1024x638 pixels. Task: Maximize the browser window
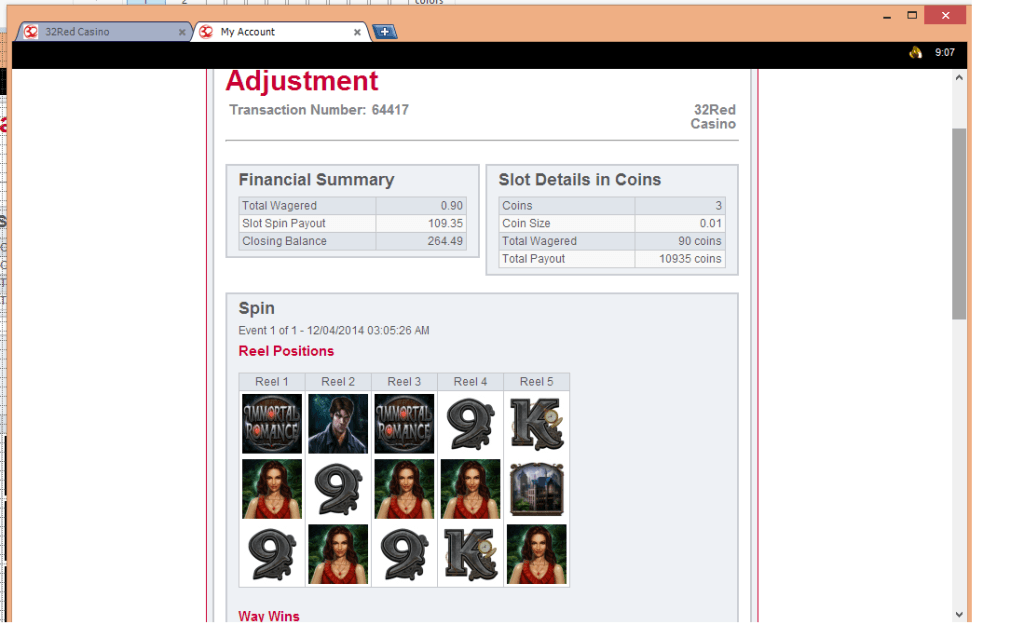pos(912,15)
